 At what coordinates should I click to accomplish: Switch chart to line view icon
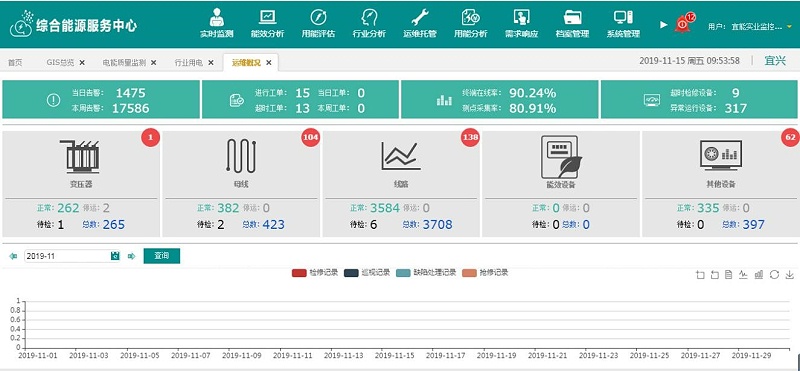(743, 275)
